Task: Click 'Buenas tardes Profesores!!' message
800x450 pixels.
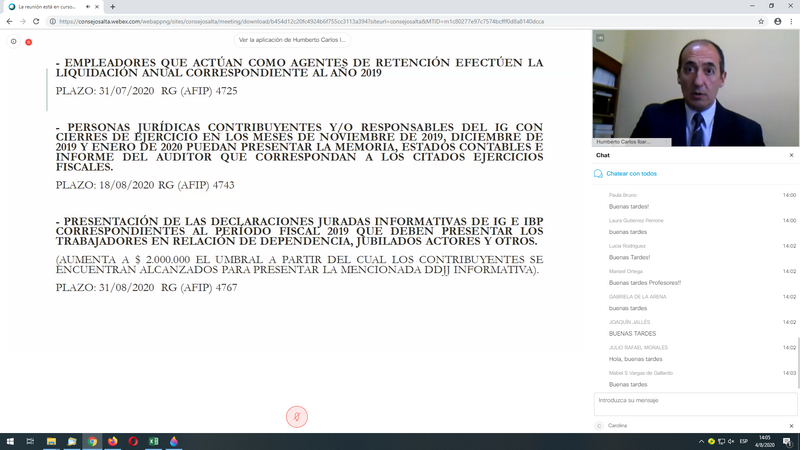Action: [x=645, y=283]
